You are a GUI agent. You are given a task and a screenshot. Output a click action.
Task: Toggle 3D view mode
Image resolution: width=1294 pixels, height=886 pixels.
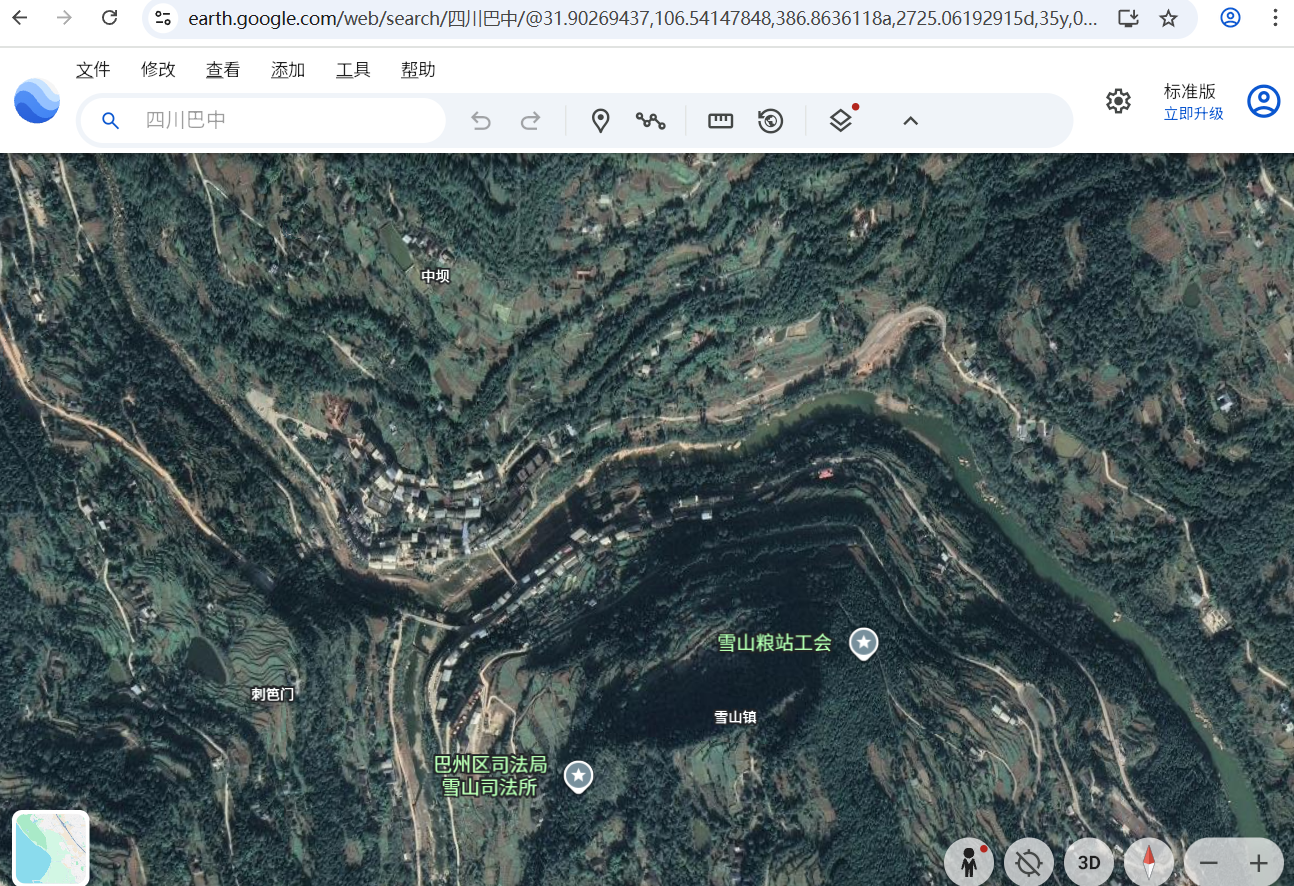coord(1088,861)
